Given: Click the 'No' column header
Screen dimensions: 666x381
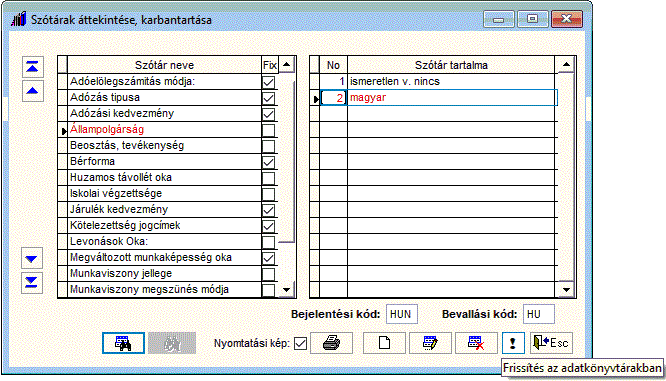Looking at the screenshot, I should (333, 65).
